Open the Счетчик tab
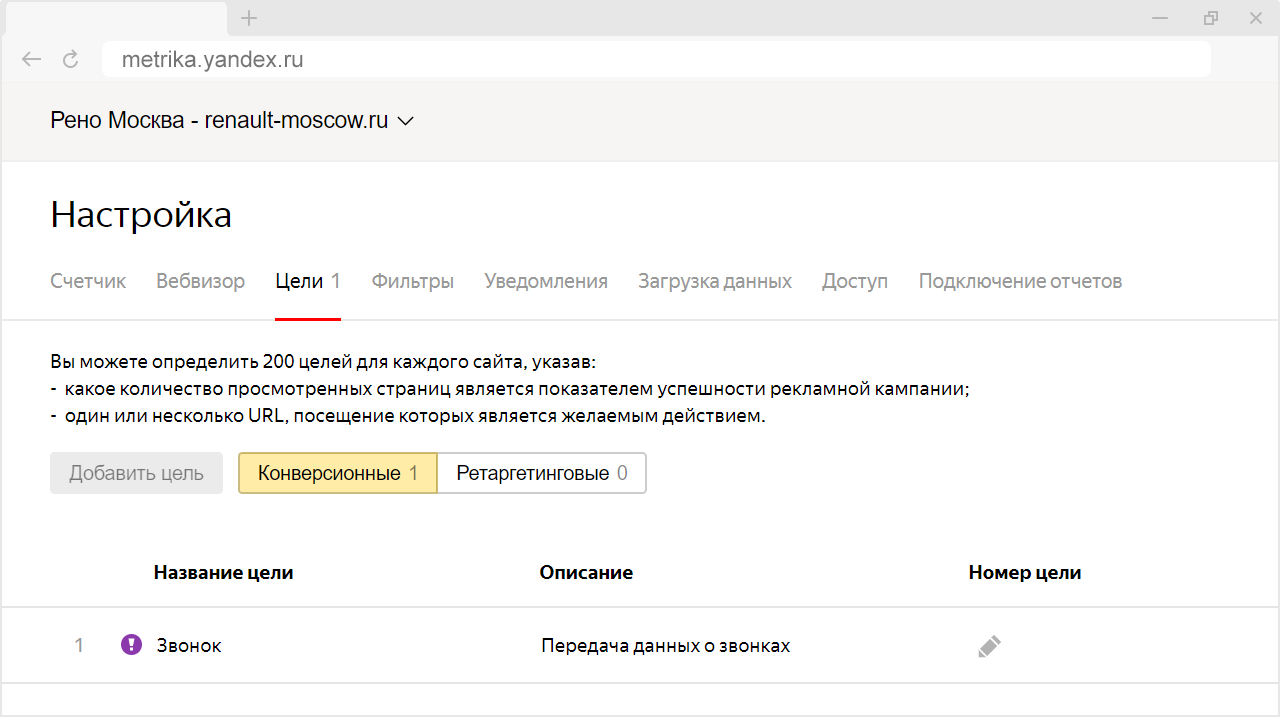 pyautogui.click(x=88, y=281)
